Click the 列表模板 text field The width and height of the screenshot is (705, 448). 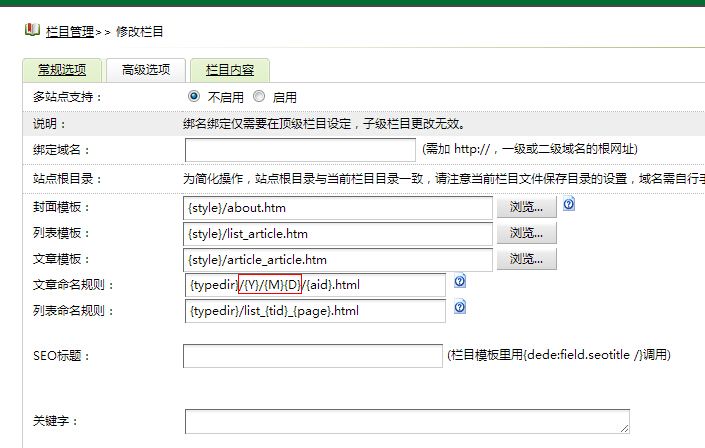tap(339, 233)
